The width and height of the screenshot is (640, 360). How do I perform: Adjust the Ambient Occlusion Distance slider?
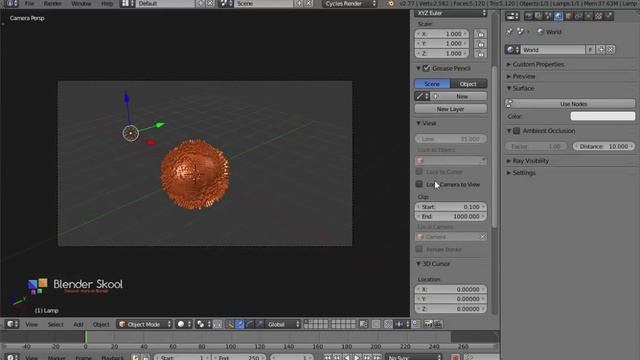[604, 146]
